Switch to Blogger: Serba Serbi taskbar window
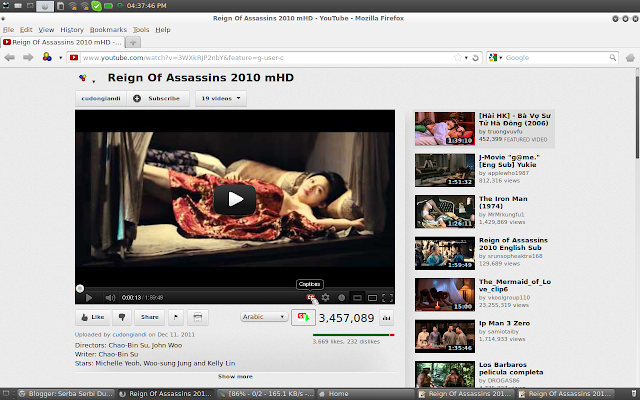The image size is (640, 400). (x=66, y=394)
